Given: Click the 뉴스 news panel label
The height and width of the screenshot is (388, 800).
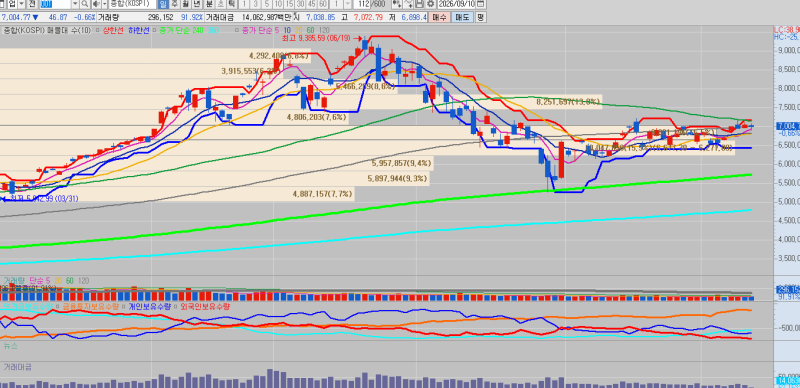Looking at the screenshot, I should coord(10,346).
